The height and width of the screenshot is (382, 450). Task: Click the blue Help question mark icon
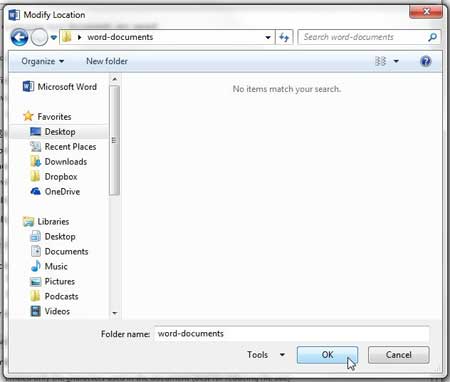click(x=426, y=61)
